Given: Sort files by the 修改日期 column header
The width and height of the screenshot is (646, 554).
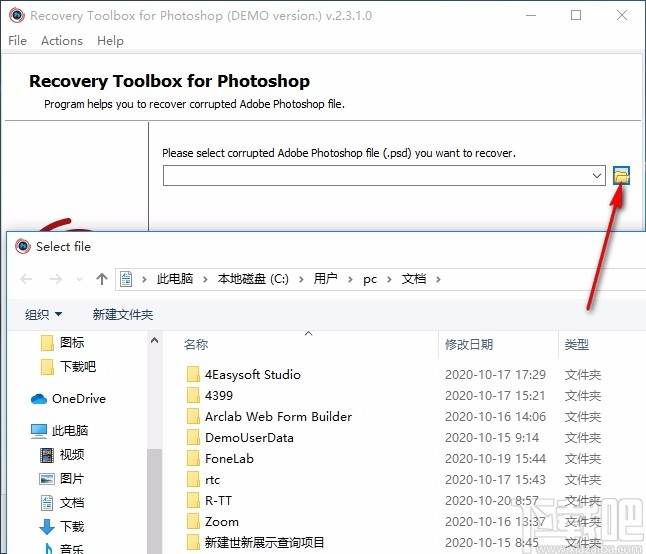Looking at the screenshot, I should [x=469, y=344].
